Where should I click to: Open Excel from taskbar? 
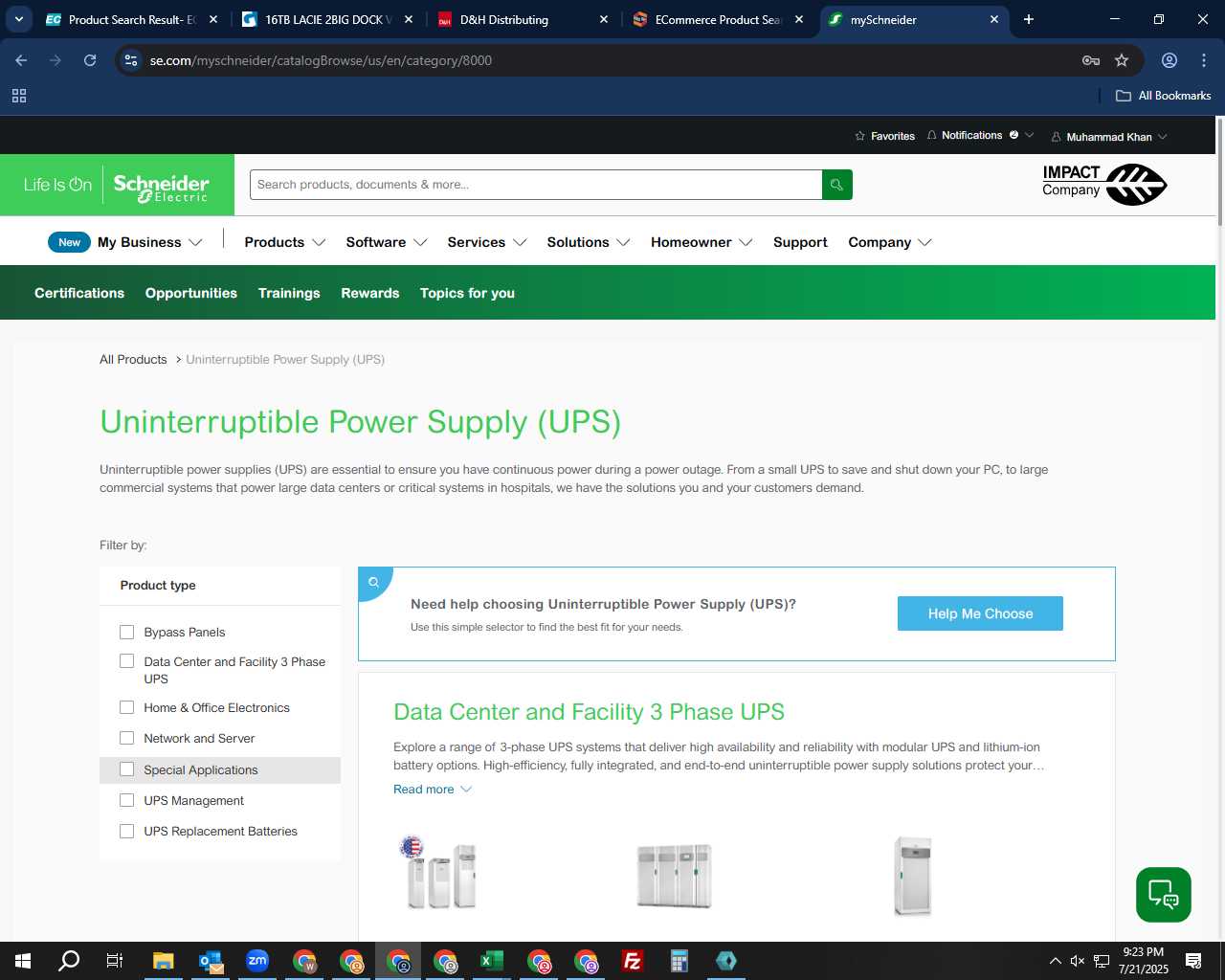click(x=491, y=961)
